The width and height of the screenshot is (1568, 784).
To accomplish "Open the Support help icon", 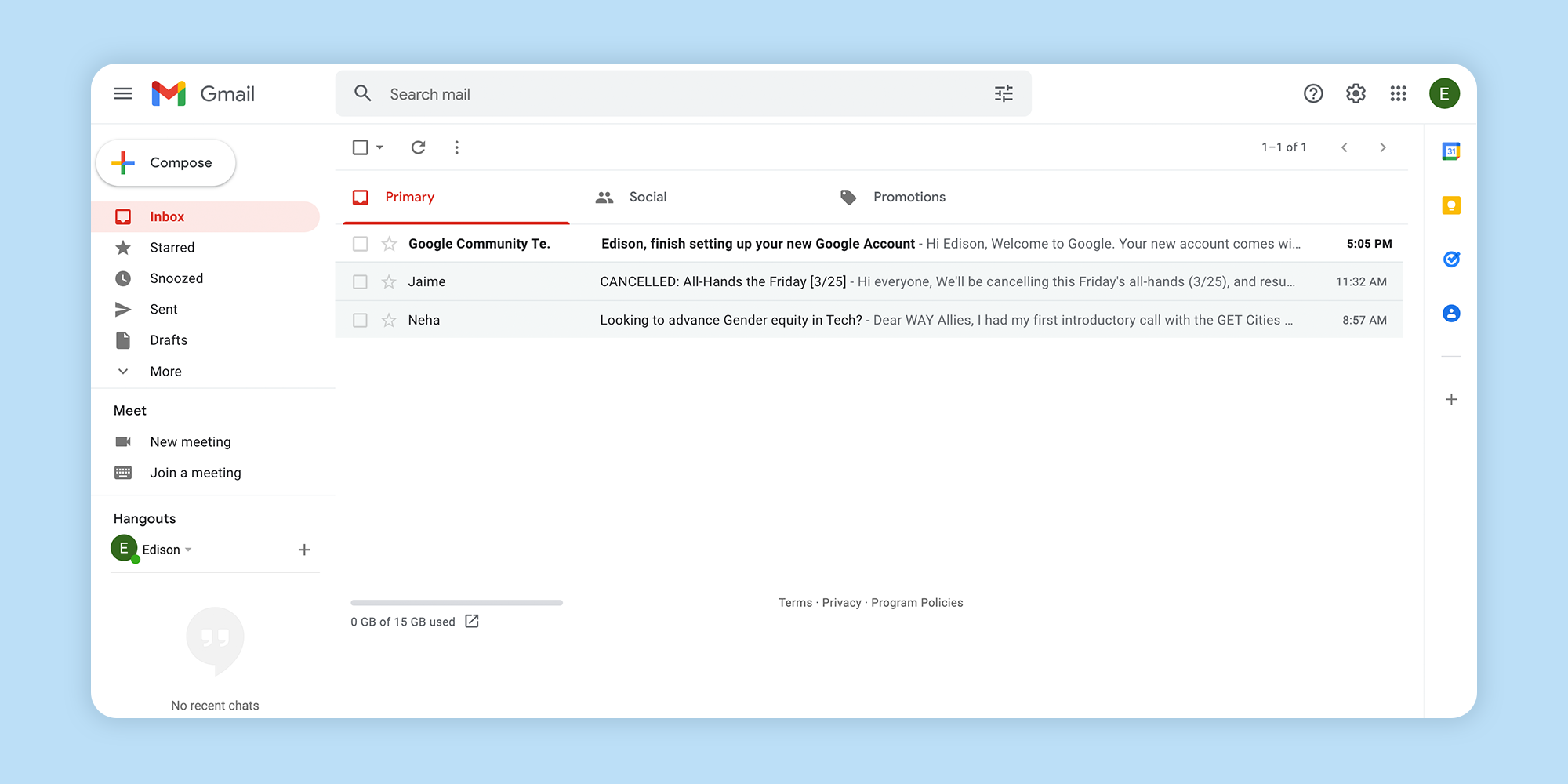I will coord(1313,94).
